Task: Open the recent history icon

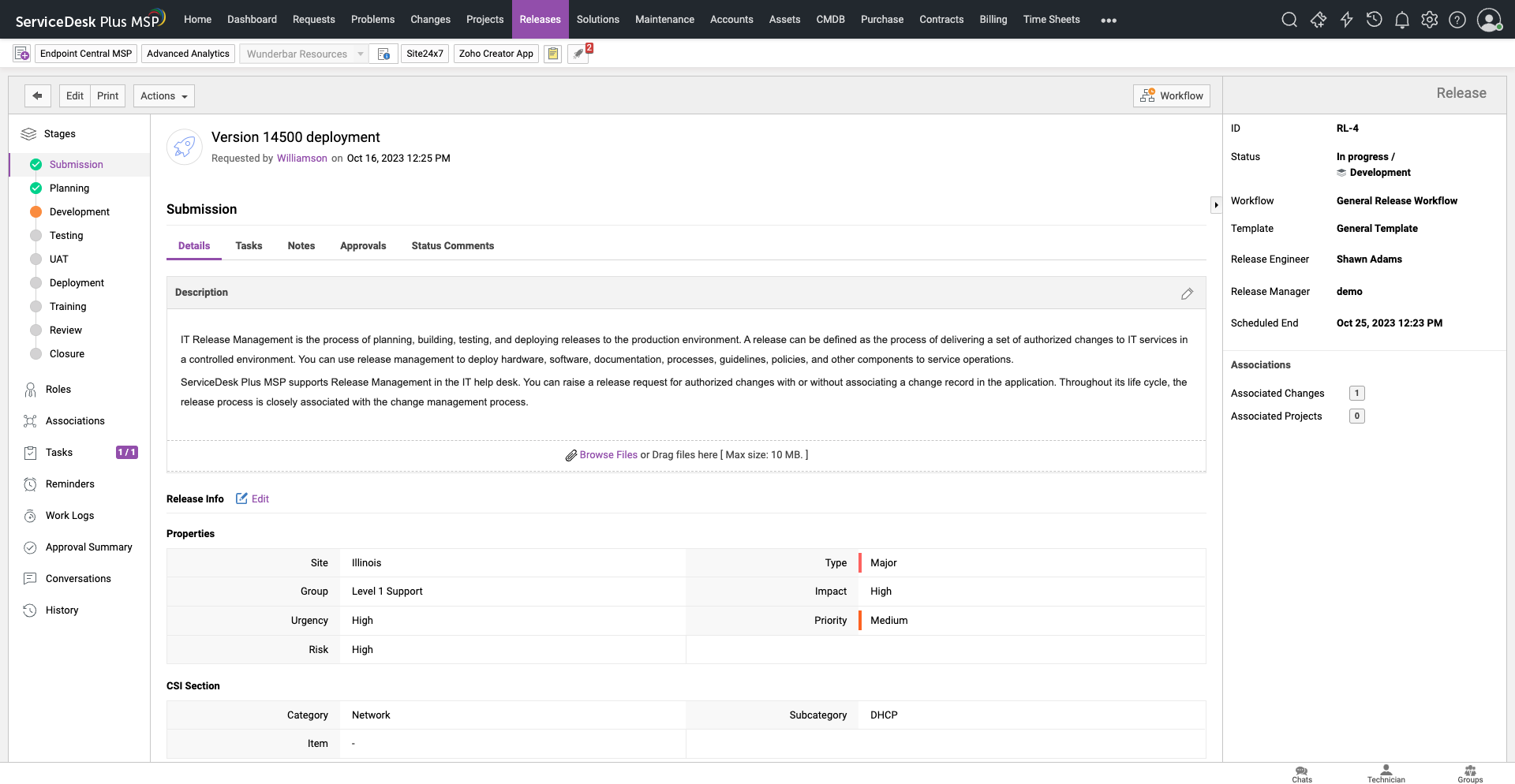Action: point(1374,19)
